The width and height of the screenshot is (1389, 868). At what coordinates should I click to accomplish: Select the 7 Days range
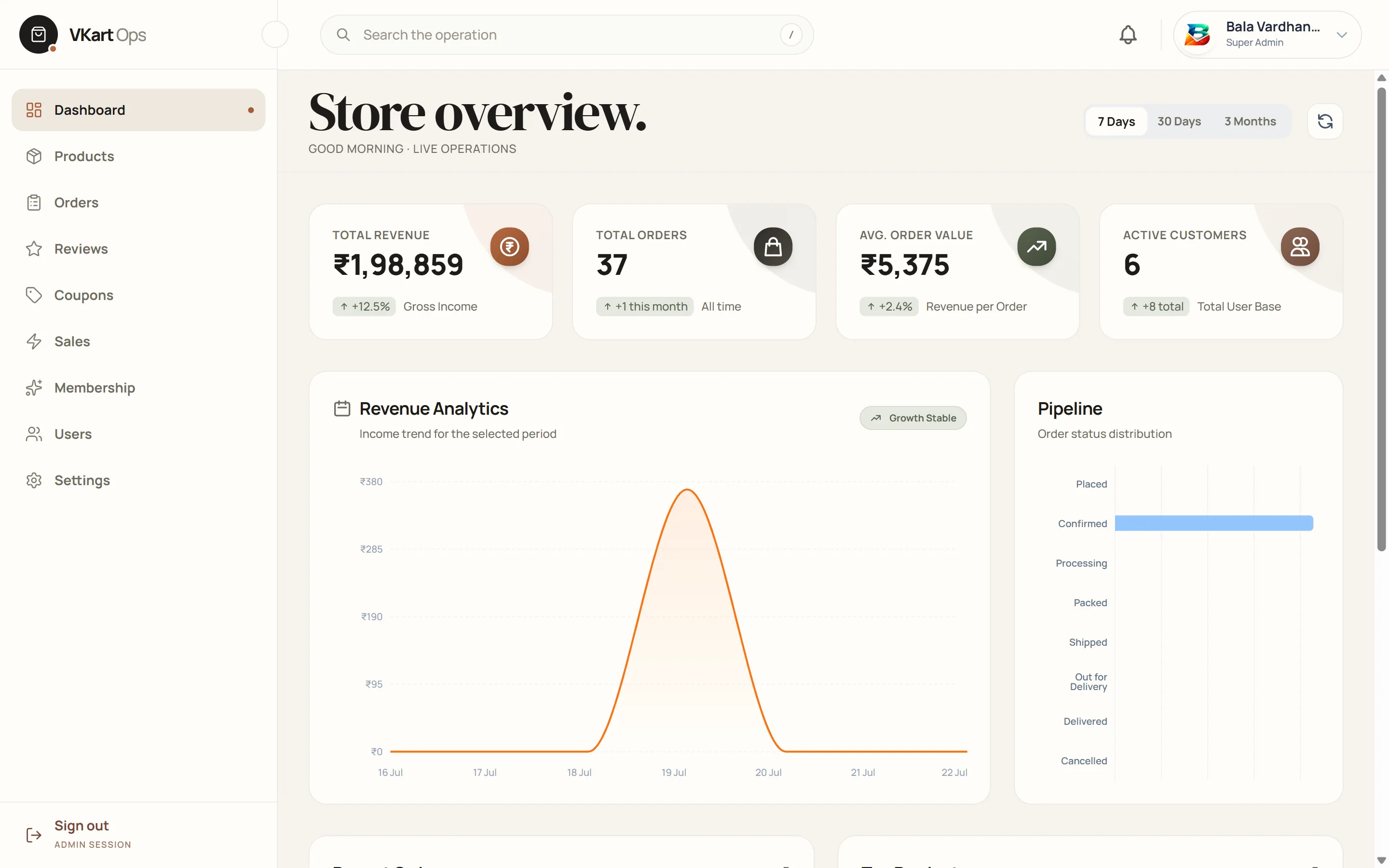click(1116, 121)
